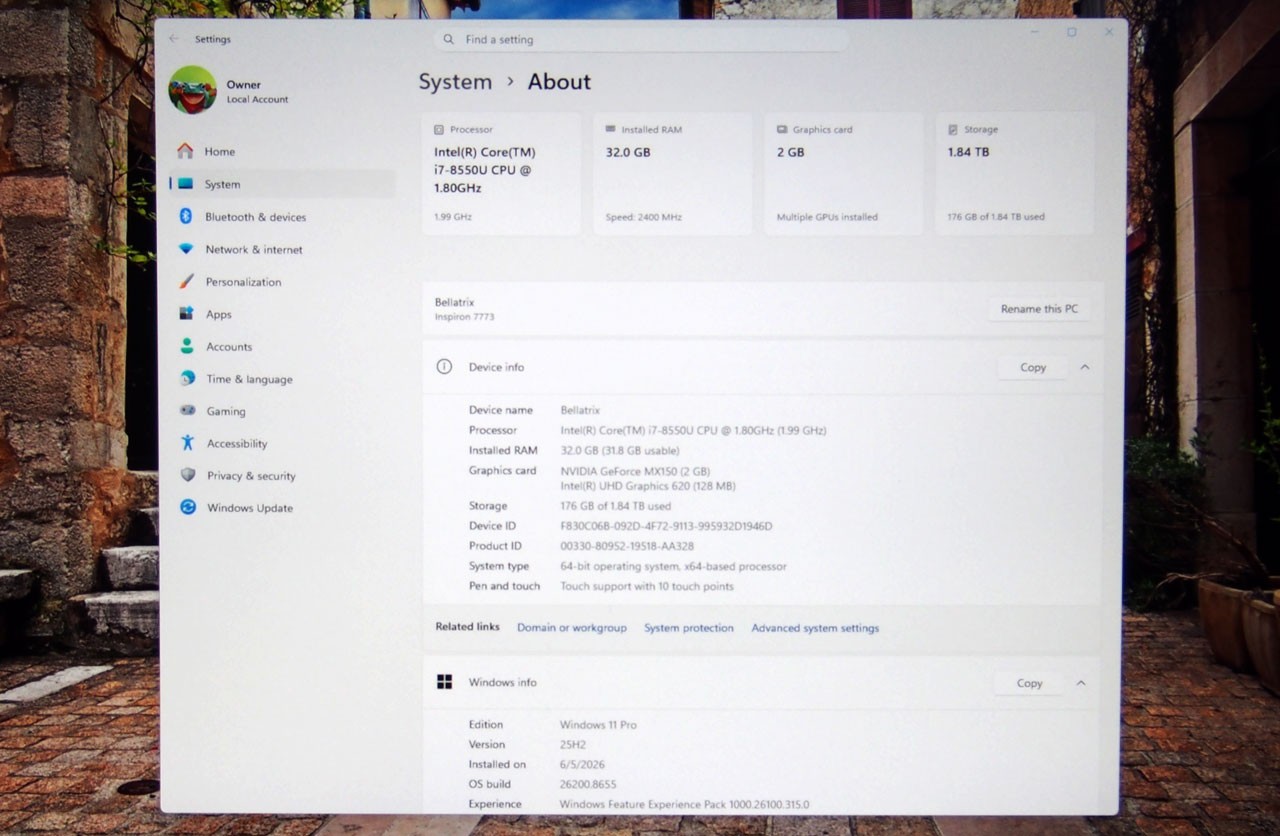Click the Personalization paintbrush icon

186,281
